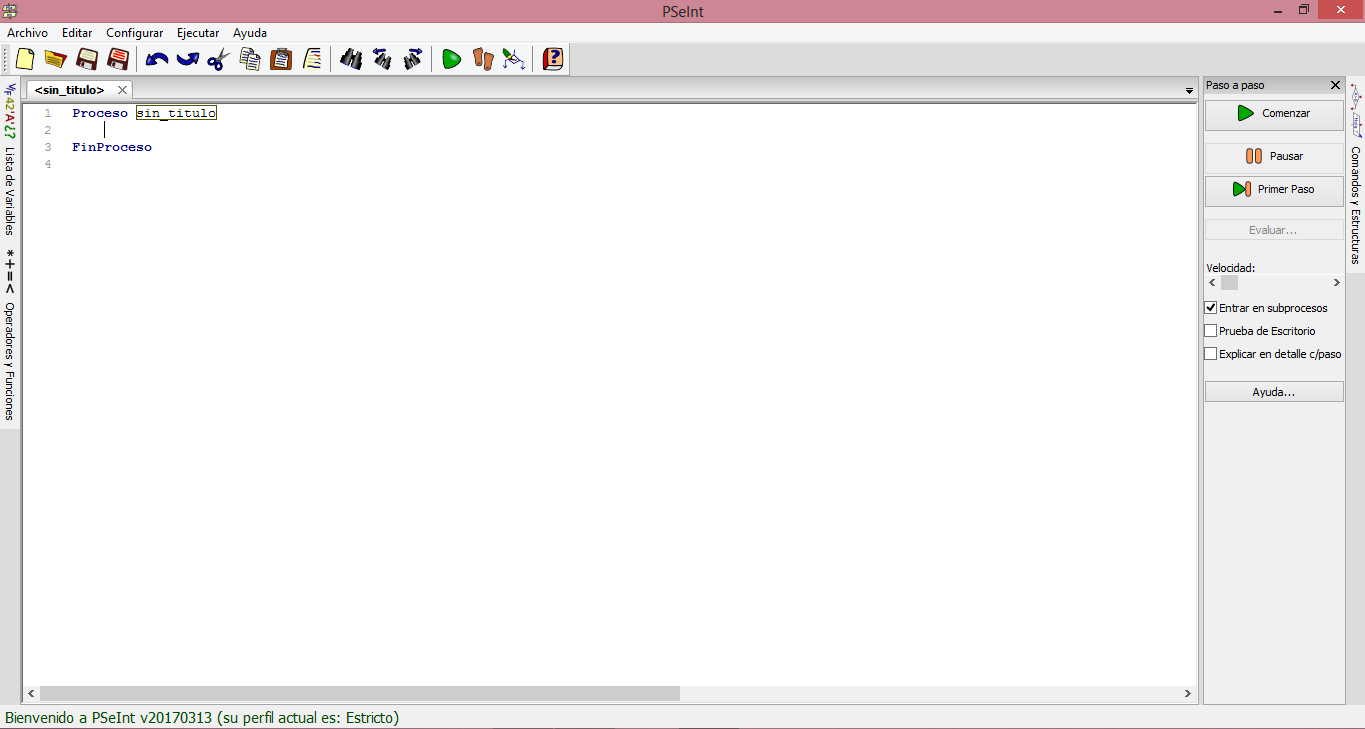Click the status bar welcome message
Image resolution: width=1365 pixels, height=729 pixels.
tap(202, 718)
